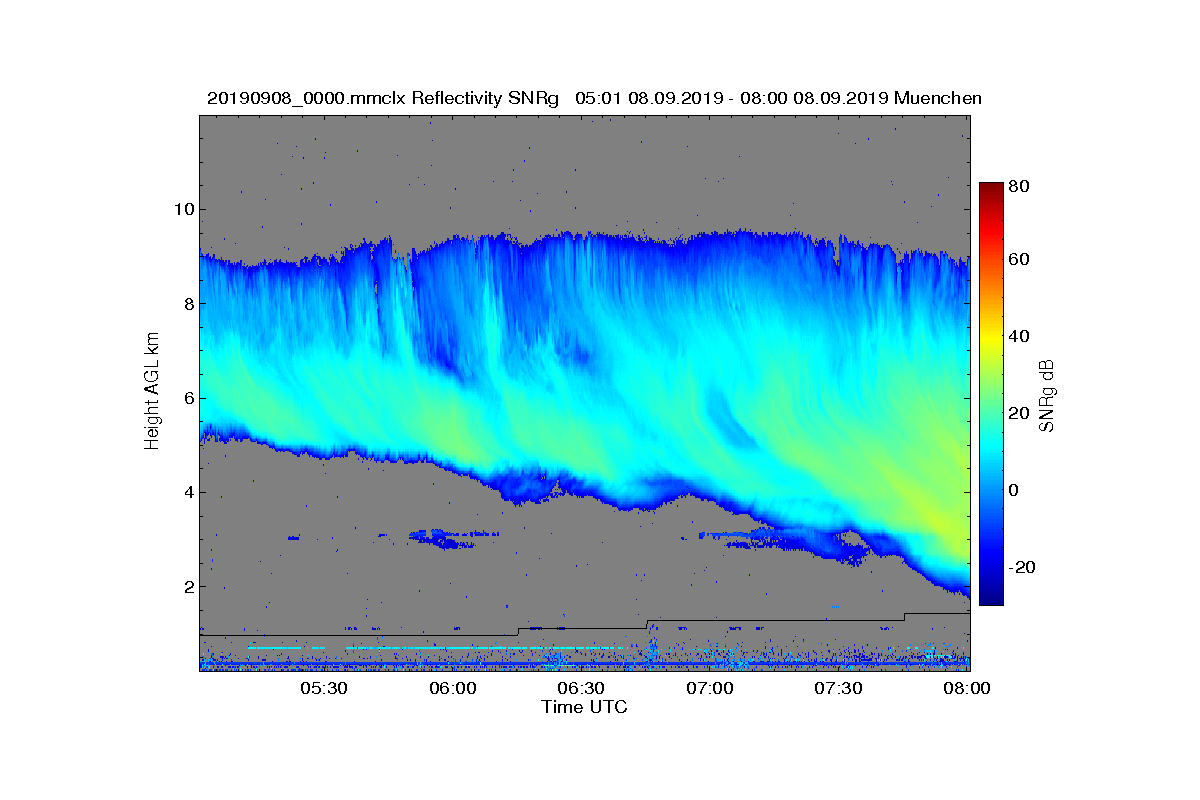The image size is (1200, 800).
Task: Click the 05:30 time tick label
Action: pos(324,688)
